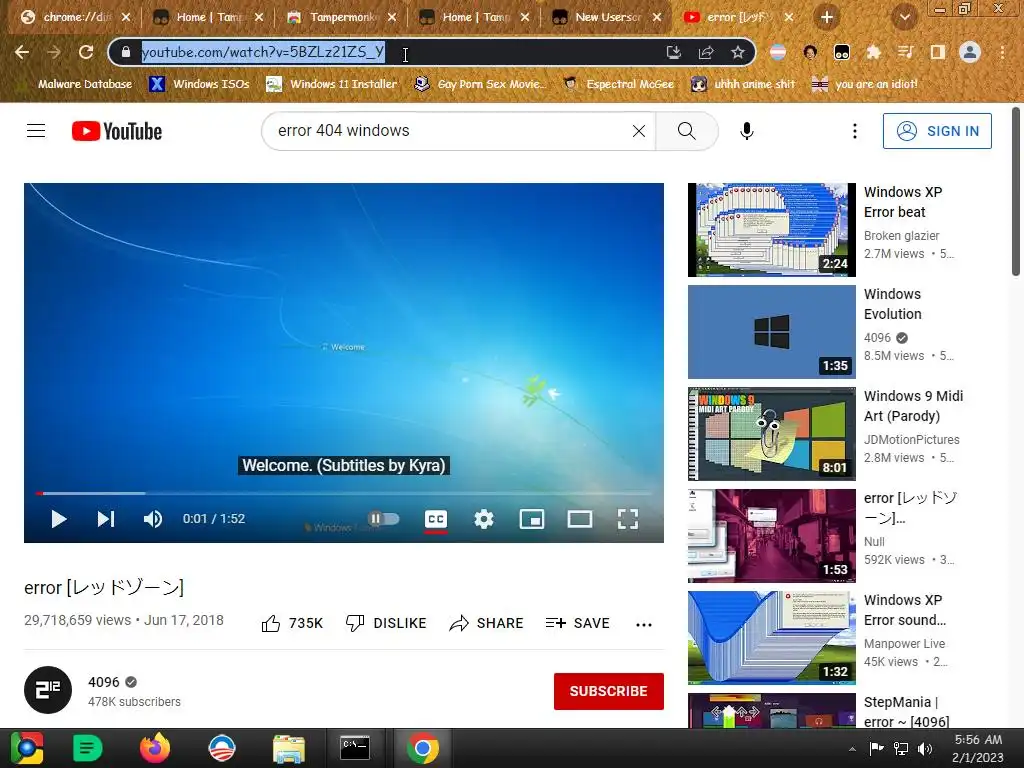
Task: Start voice search with microphone icon
Action: (746, 131)
